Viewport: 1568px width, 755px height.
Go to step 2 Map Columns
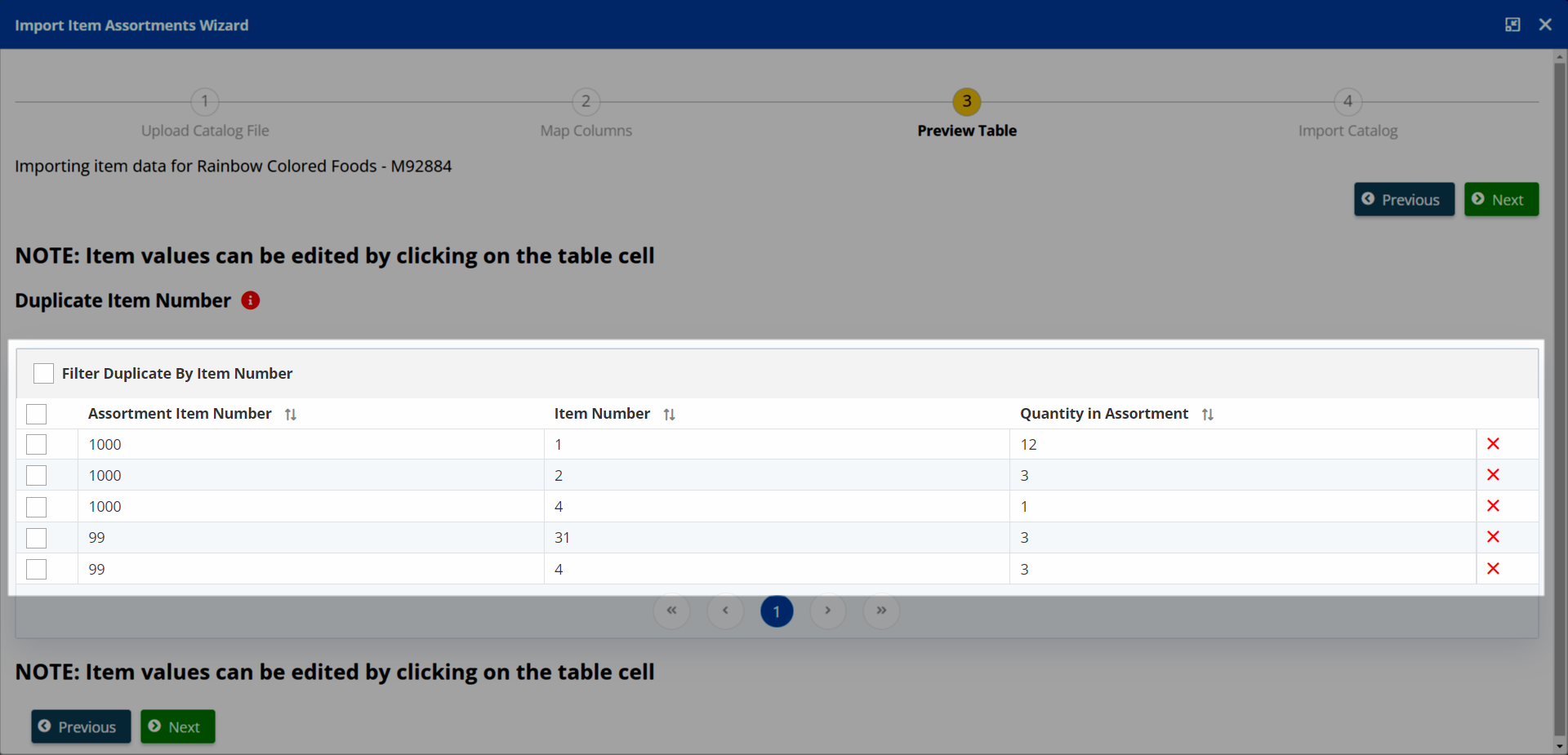tap(586, 102)
